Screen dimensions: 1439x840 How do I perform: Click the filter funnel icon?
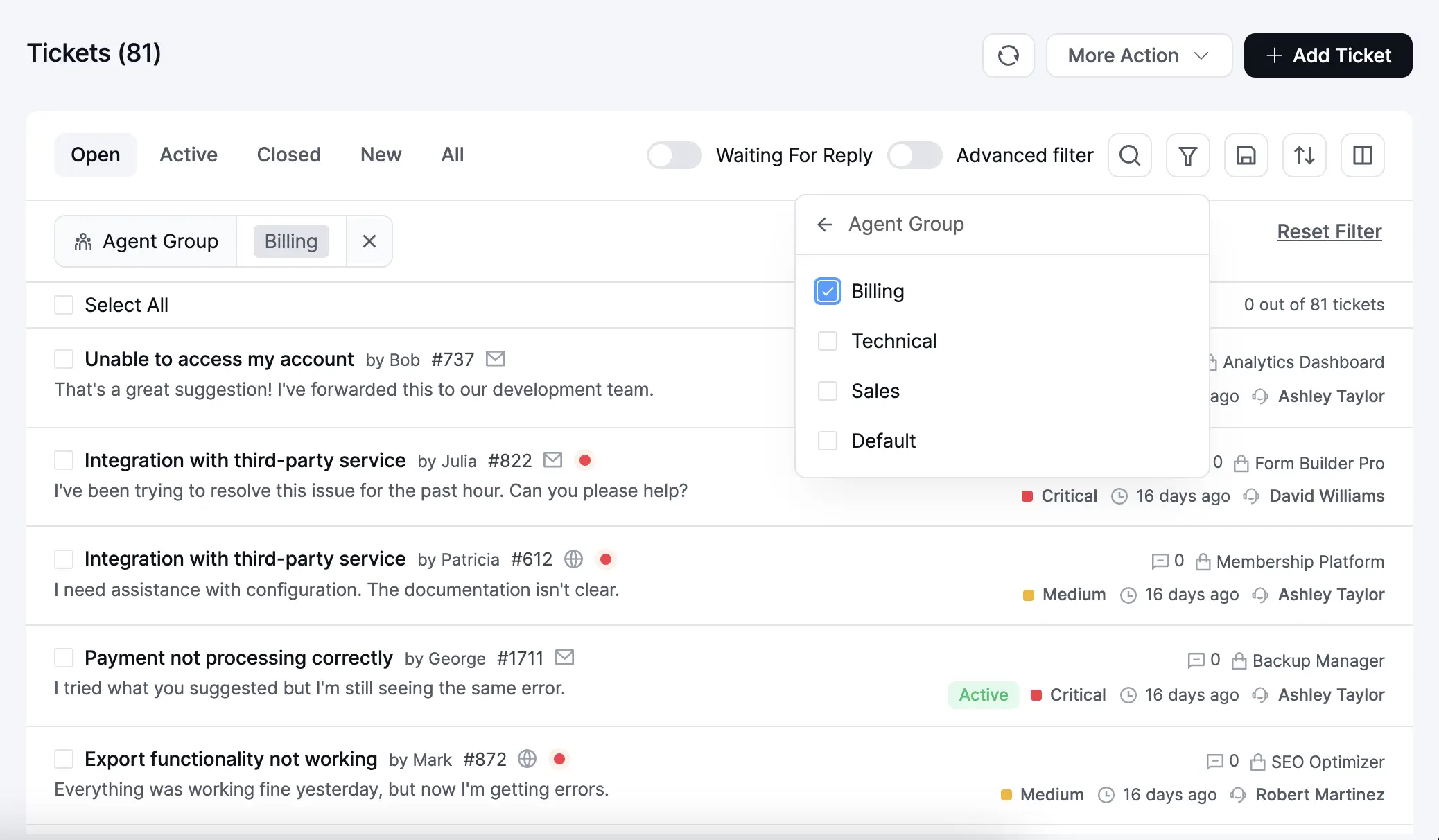pos(1187,155)
